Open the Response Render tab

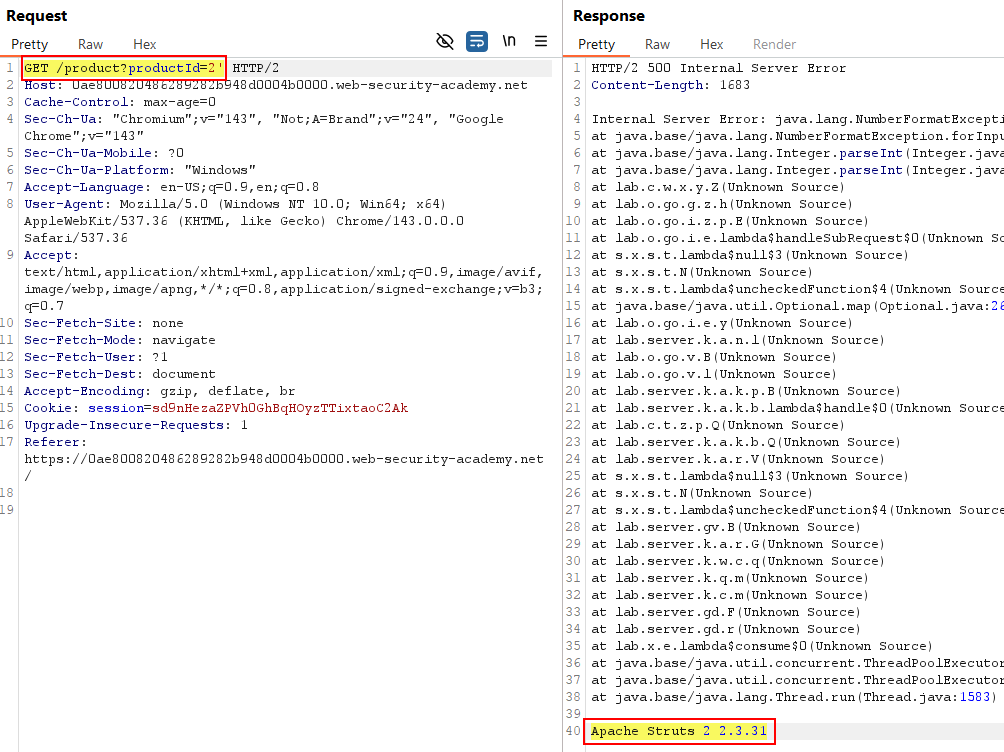tap(774, 44)
